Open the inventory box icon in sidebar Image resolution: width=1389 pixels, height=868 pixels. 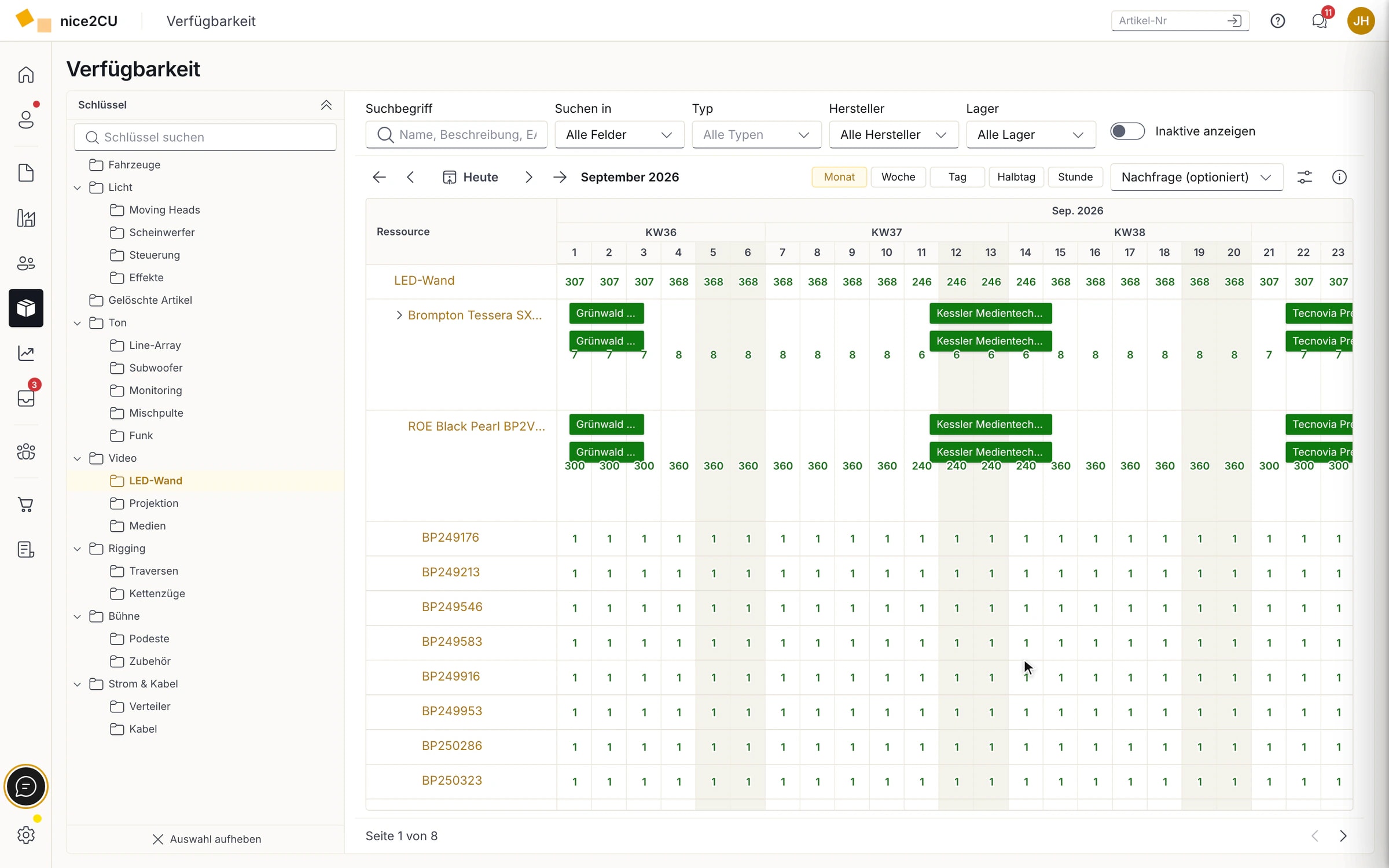tap(26, 308)
